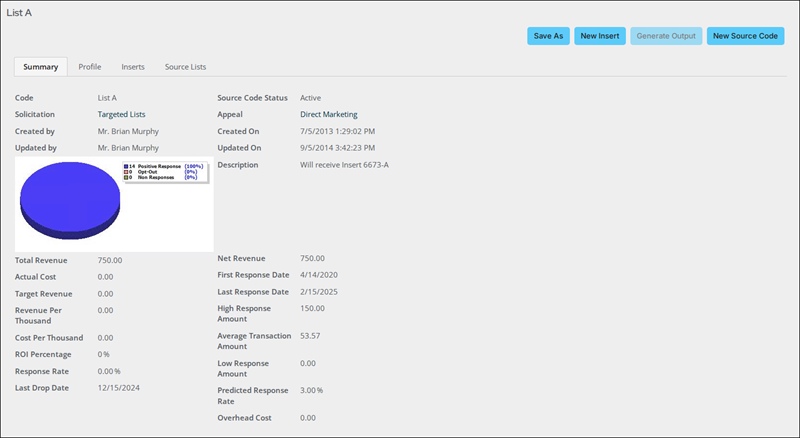Add a New Source Code
Screen dimensions: 800x438
click(x=745, y=36)
